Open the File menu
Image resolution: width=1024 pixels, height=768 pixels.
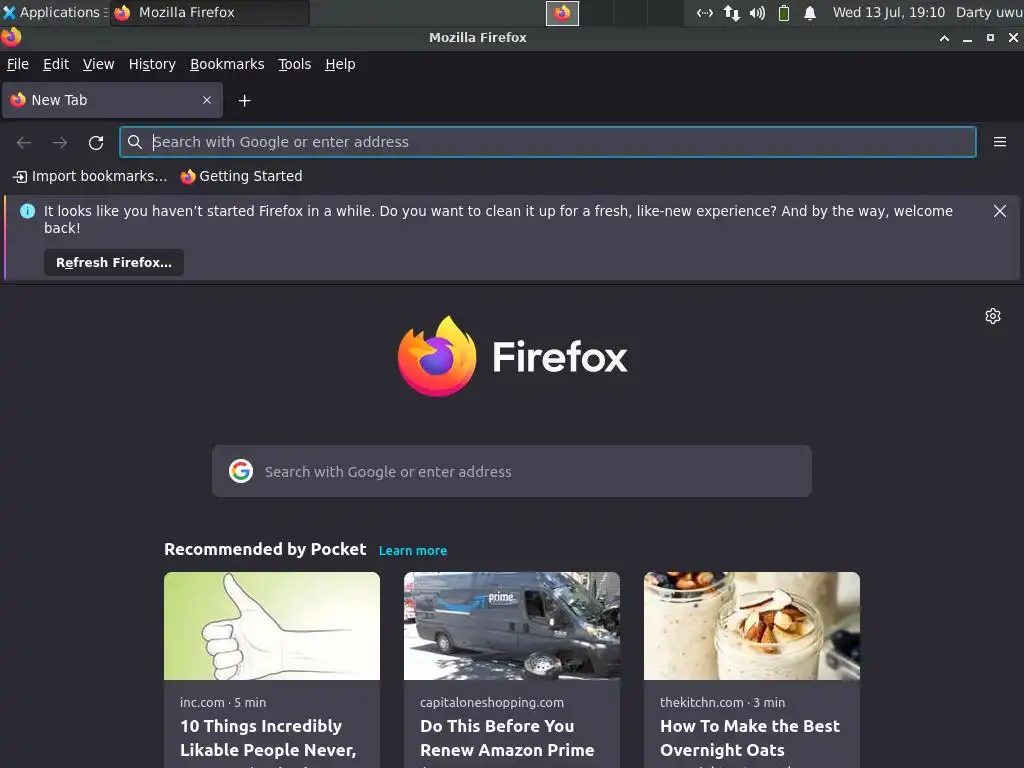coord(18,64)
